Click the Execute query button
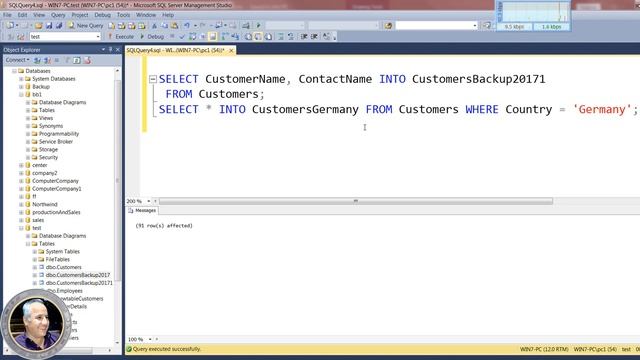 (121, 36)
